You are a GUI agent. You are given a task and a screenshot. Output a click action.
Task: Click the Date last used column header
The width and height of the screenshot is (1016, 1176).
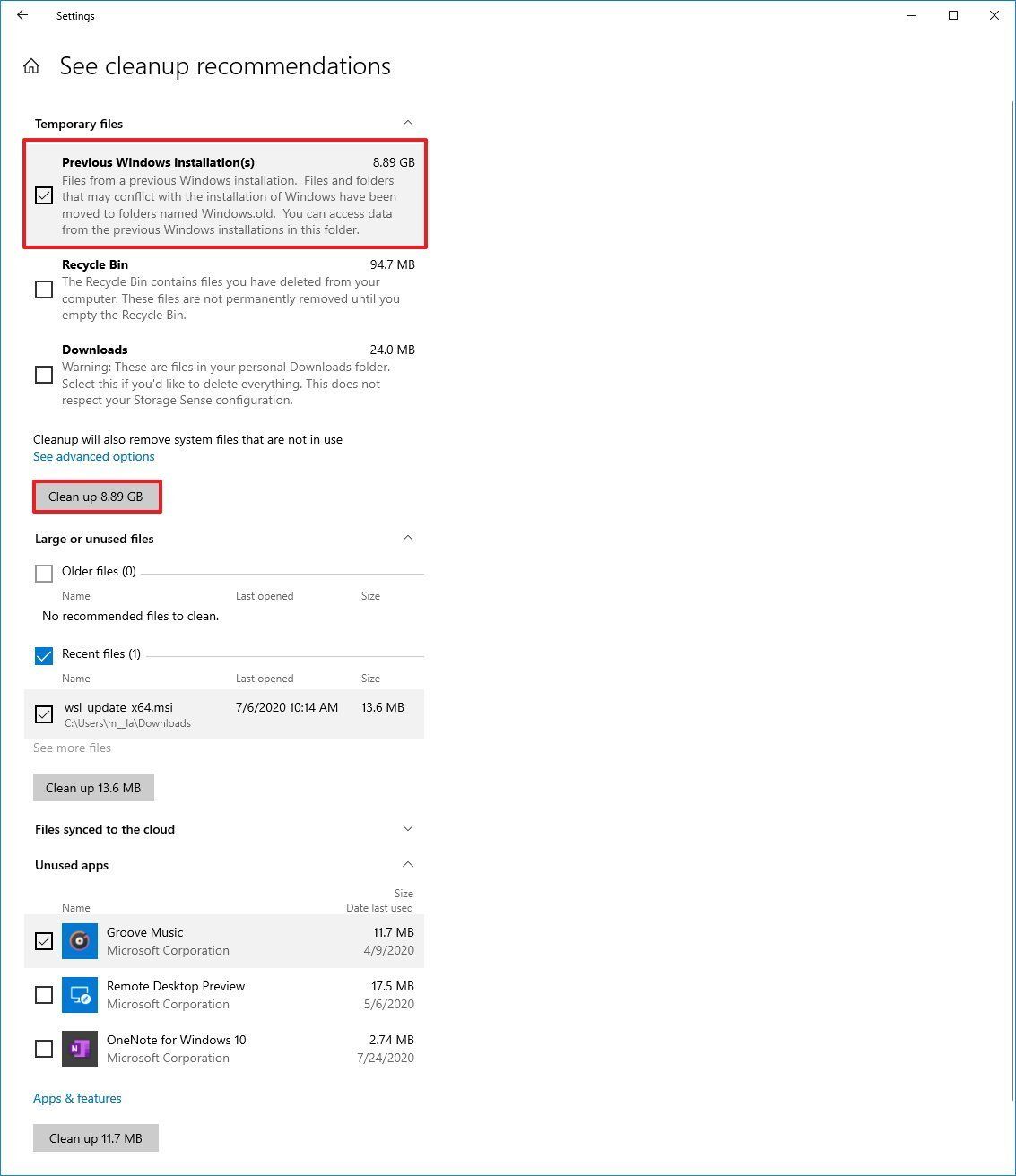click(379, 908)
